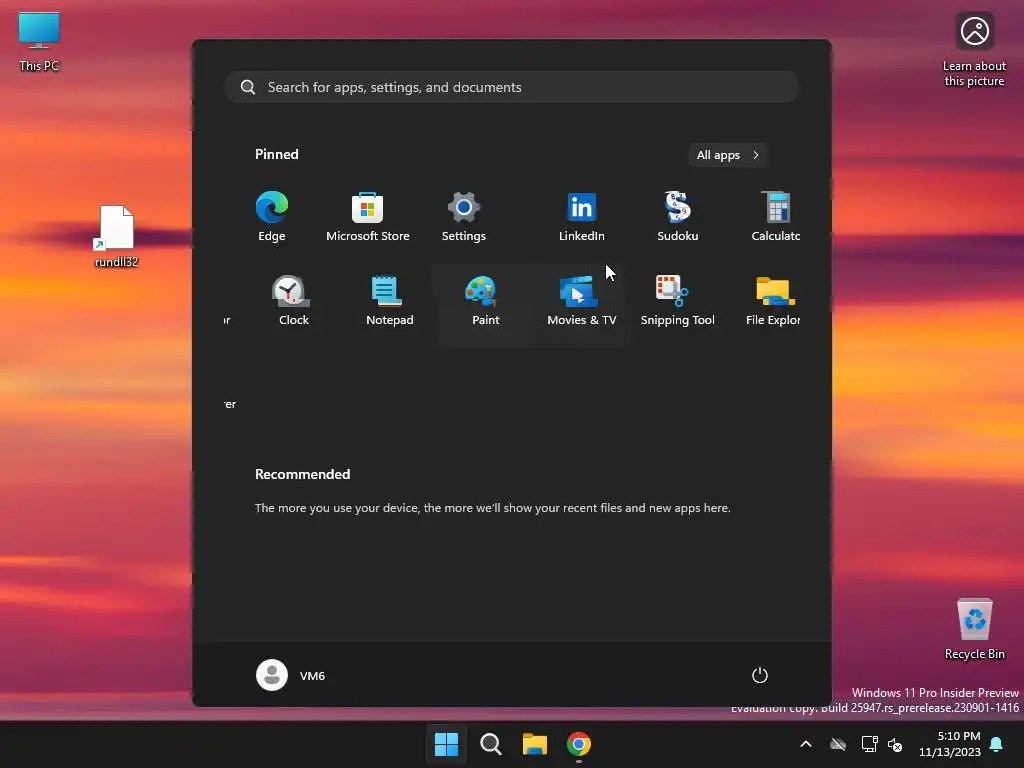Open the Edge pinned app

point(272,216)
